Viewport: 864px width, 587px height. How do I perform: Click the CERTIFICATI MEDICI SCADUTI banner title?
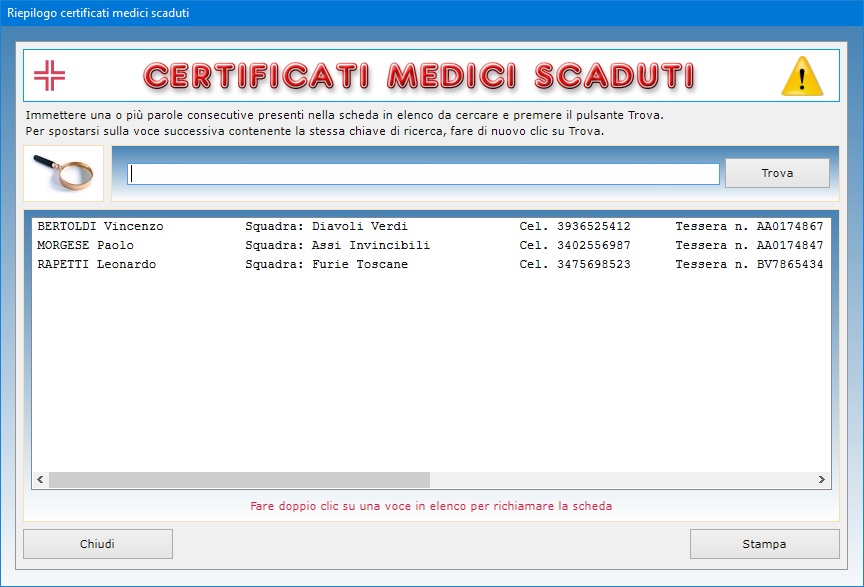pos(419,76)
